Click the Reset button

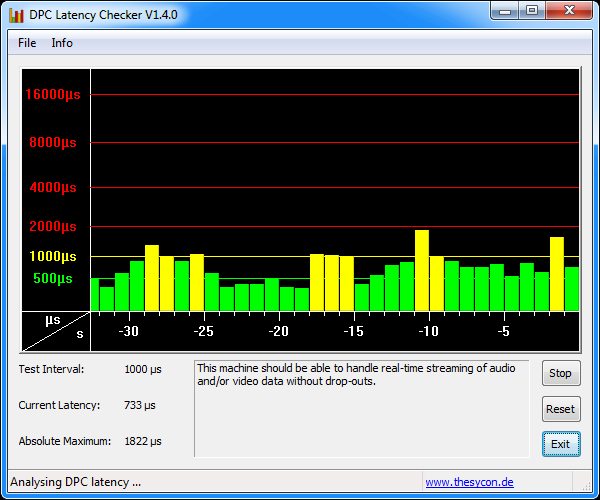(561, 409)
